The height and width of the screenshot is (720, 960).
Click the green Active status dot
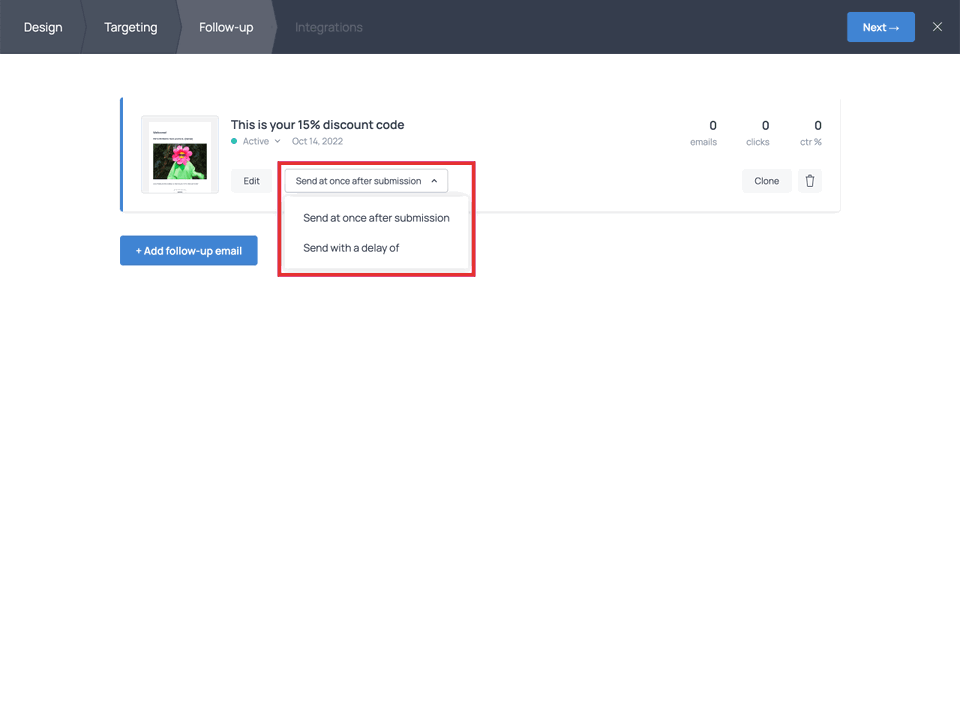[x=236, y=141]
